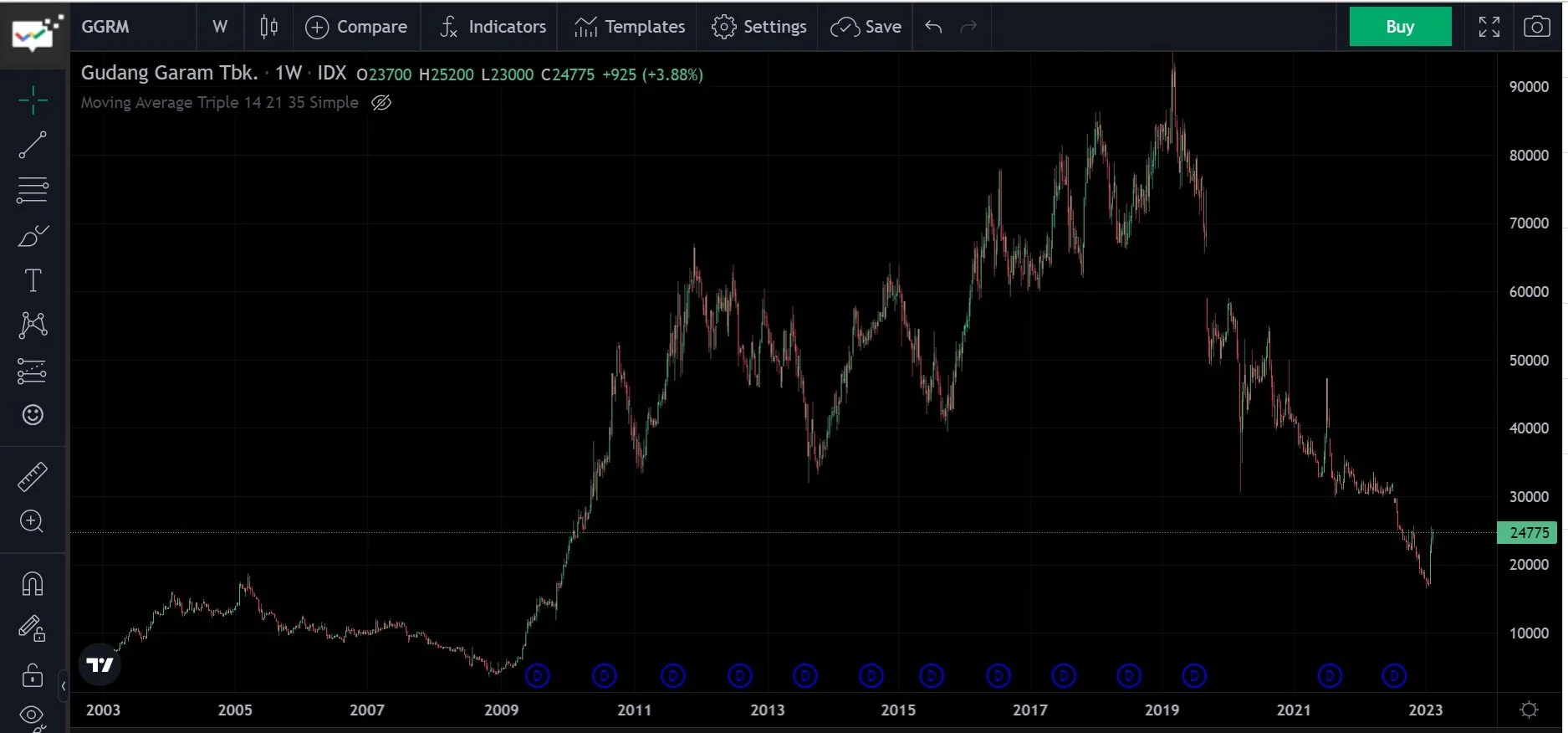
Task: Open time axis settings gear icon
Action: 1529,710
